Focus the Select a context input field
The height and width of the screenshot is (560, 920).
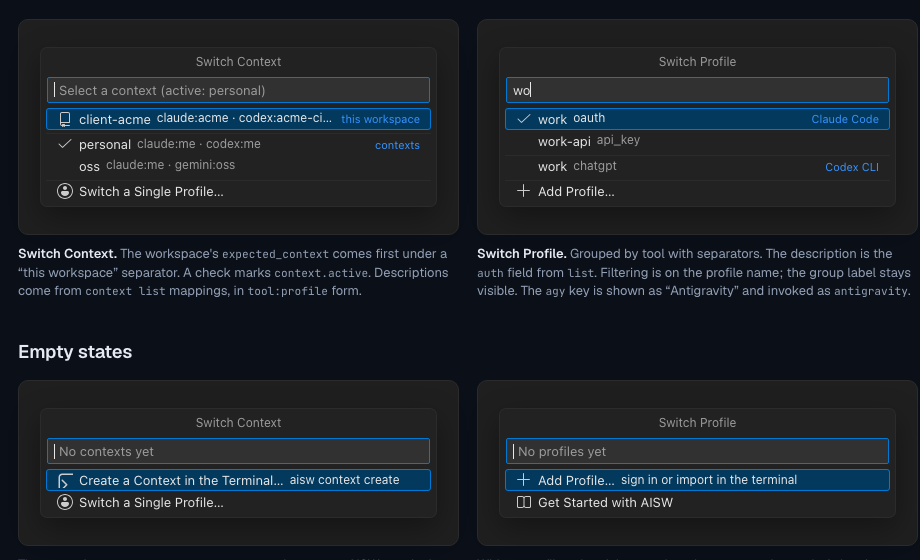tap(238, 90)
